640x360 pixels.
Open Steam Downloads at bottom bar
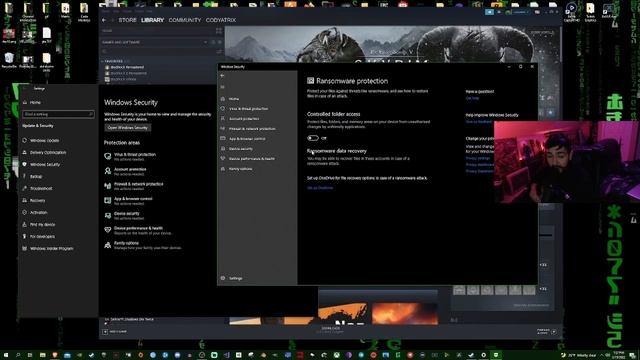[330, 329]
